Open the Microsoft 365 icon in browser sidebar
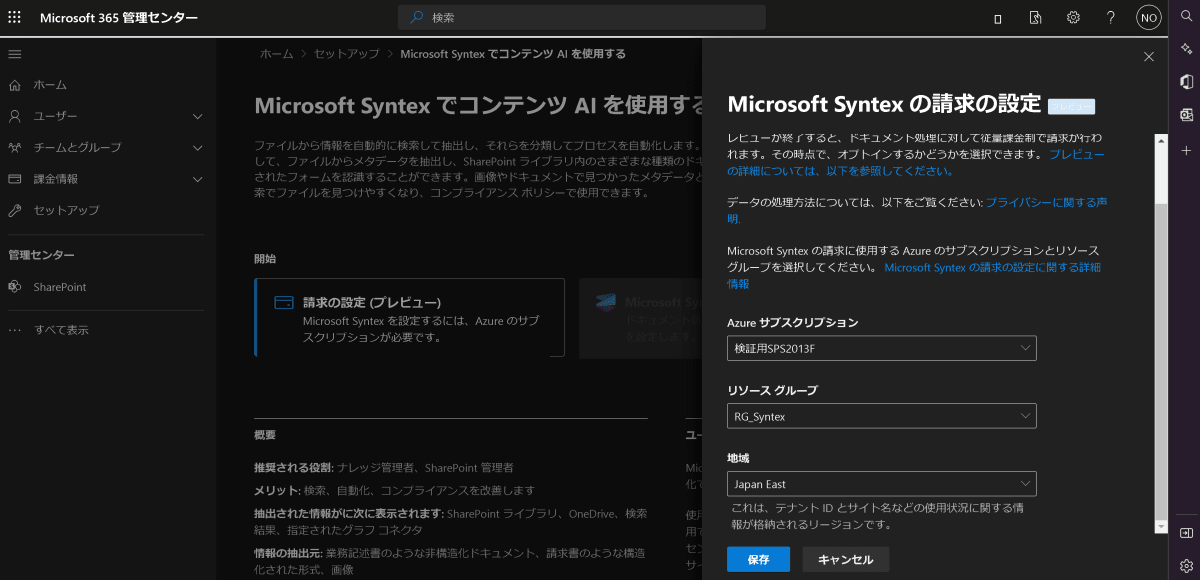This screenshot has height=580, width=1200. [1186, 82]
